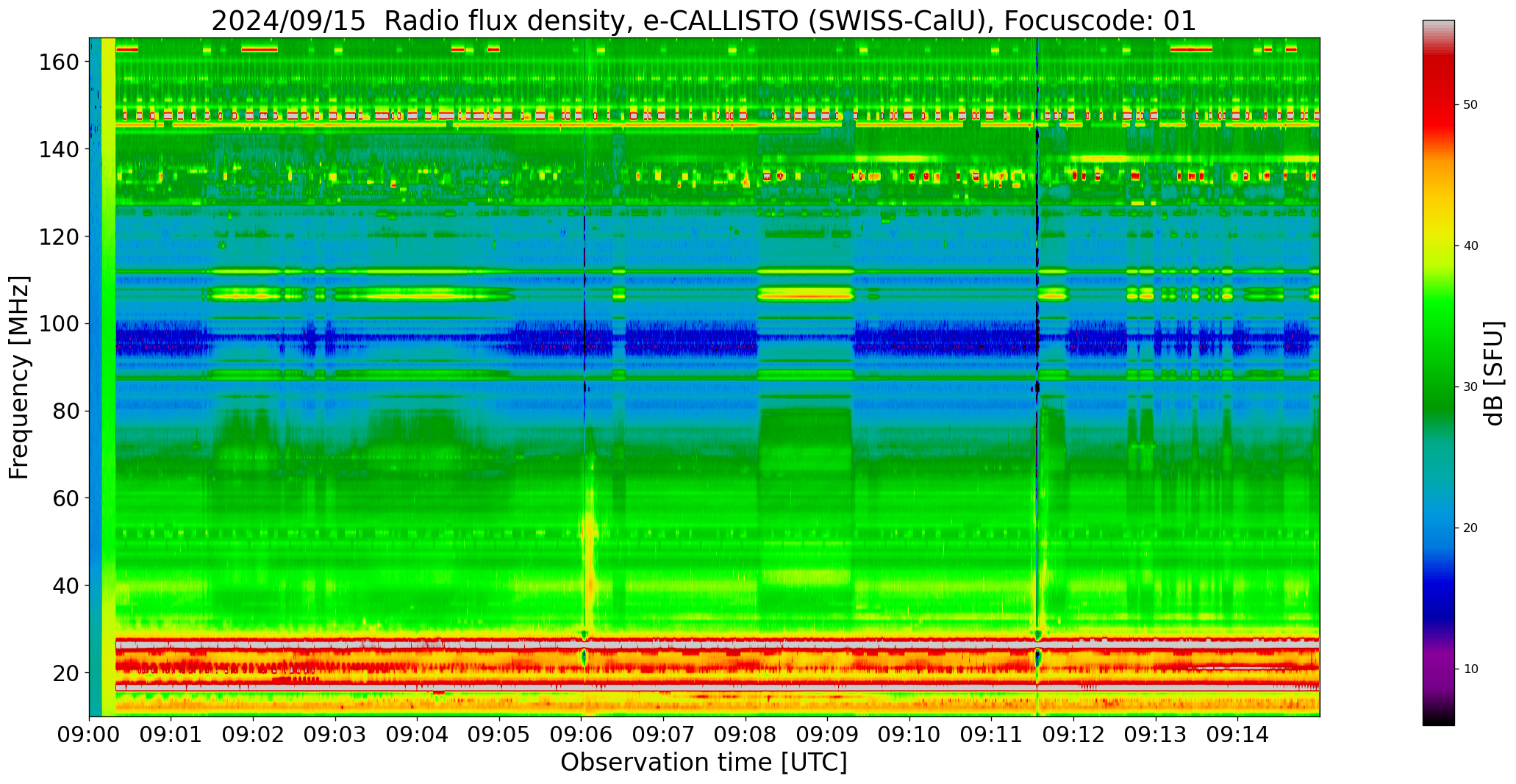This screenshot has height=784, width=1516.
Task: Click the 40 frequency tick label
Action: tap(65, 586)
